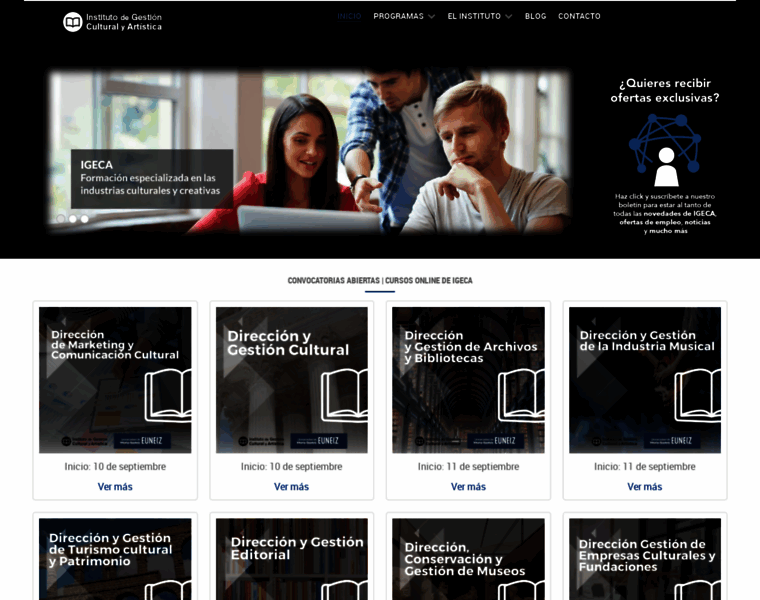Viewport: 760px width, 600px height.
Task: Open the EL INSTITUTO menu
Action: [474, 16]
